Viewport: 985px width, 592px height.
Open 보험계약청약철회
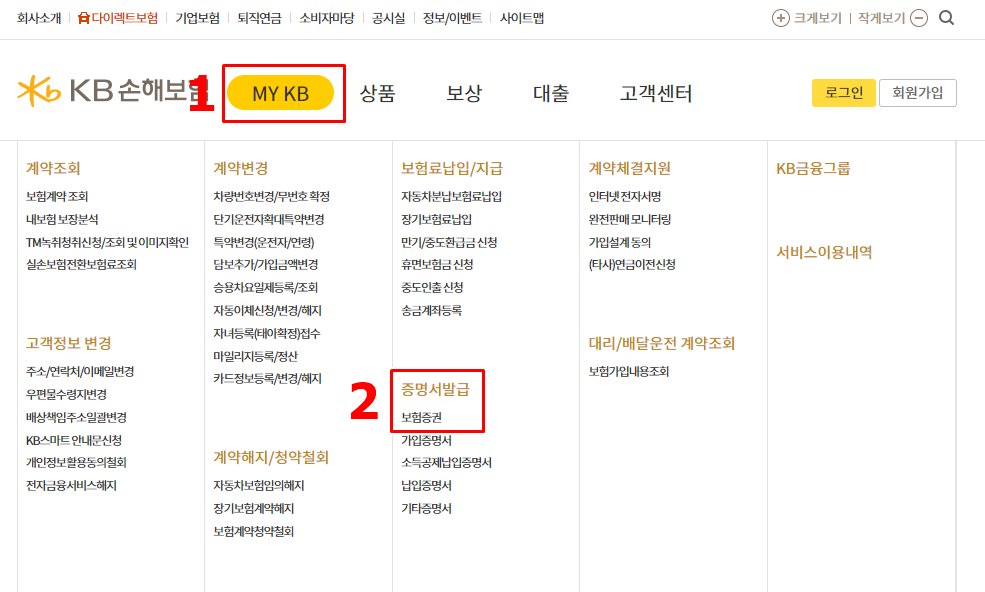pos(254,531)
